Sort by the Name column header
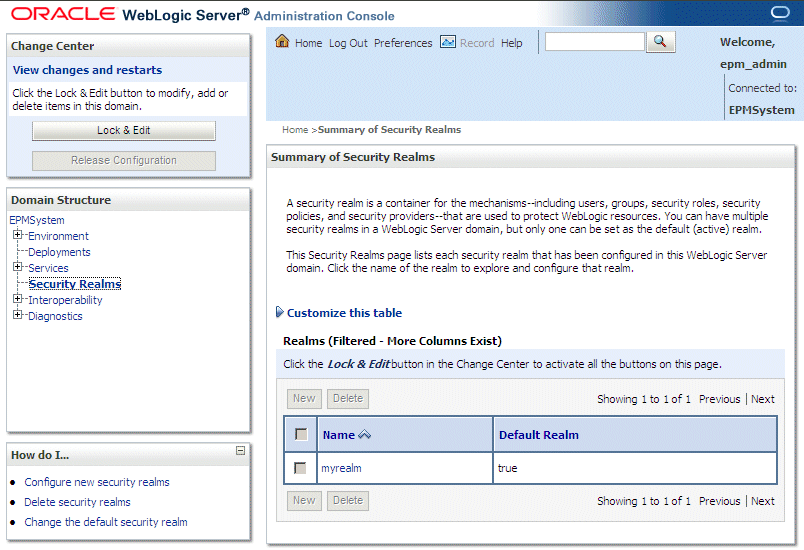Screen dimensions: 804x550 point(338,435)
